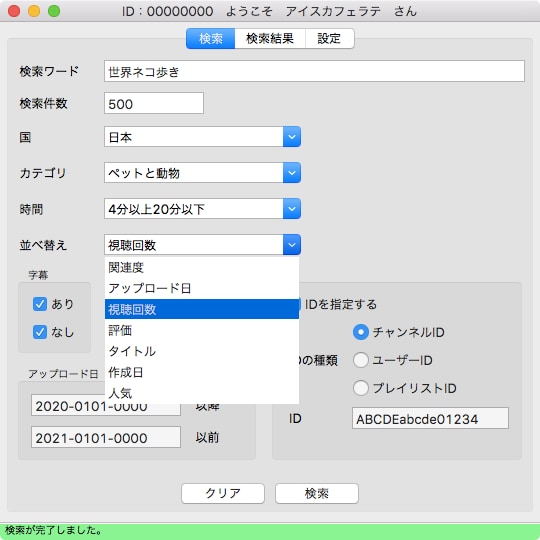Image resolution: width=540 pixels, height=540 pixels.
Task: Uncheck the 字幕 なし checkbox
Action: [40, 332]
